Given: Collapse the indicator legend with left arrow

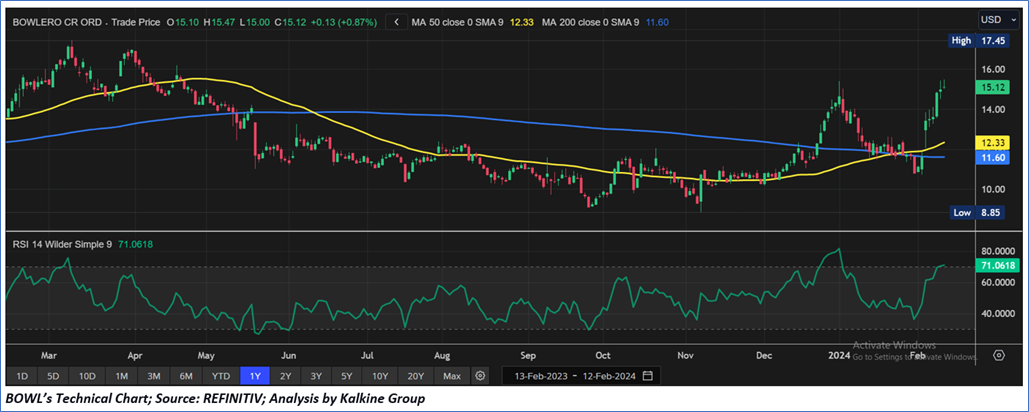Looking at the screenshot, I should pyautogui.click(x=397, y=21).
